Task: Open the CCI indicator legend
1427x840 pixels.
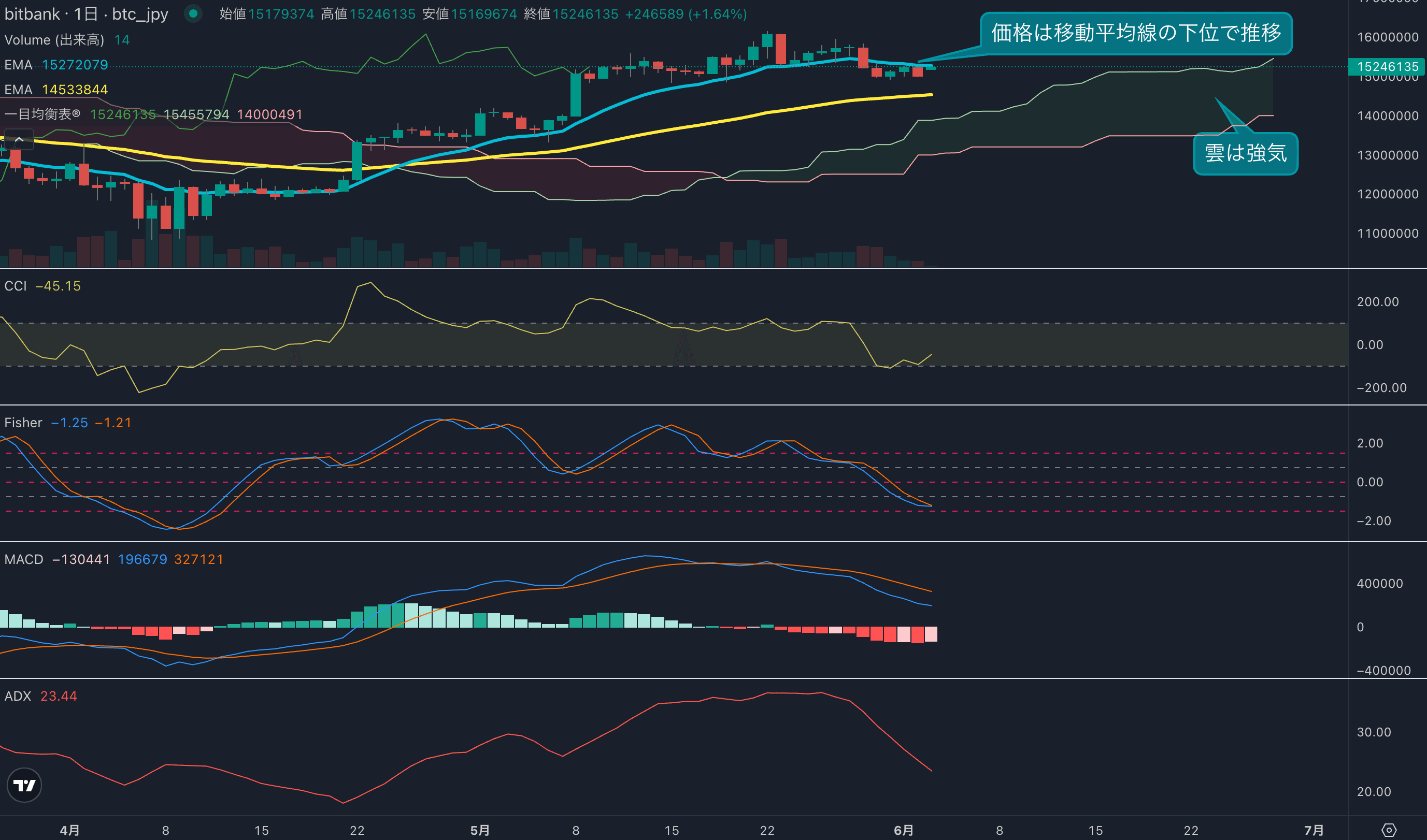Action: pyautogui.click(x=16, y=286)
